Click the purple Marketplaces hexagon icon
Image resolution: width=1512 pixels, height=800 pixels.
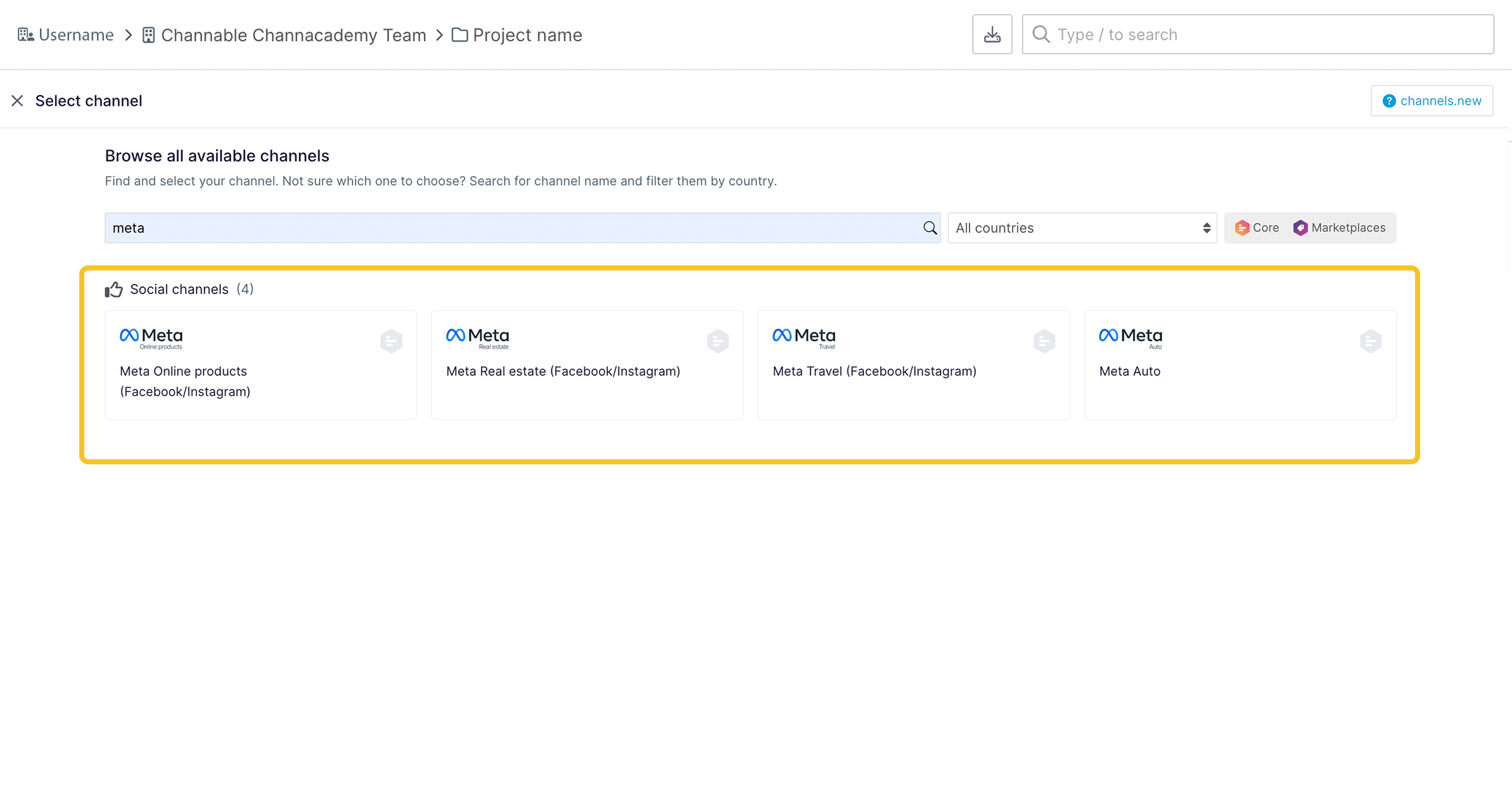click(1300, 228)
